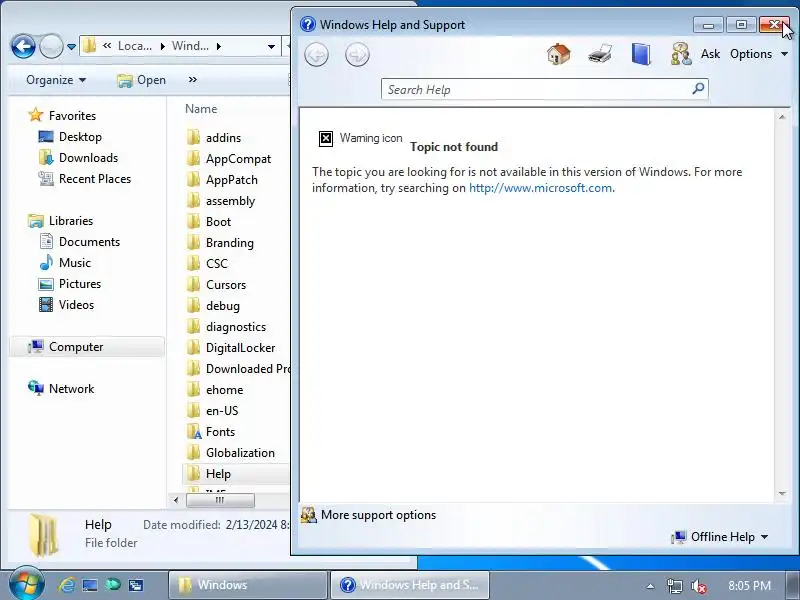The image size is (800, 600).
Task: Click the Open toolbar button
Action: (141, 80)
